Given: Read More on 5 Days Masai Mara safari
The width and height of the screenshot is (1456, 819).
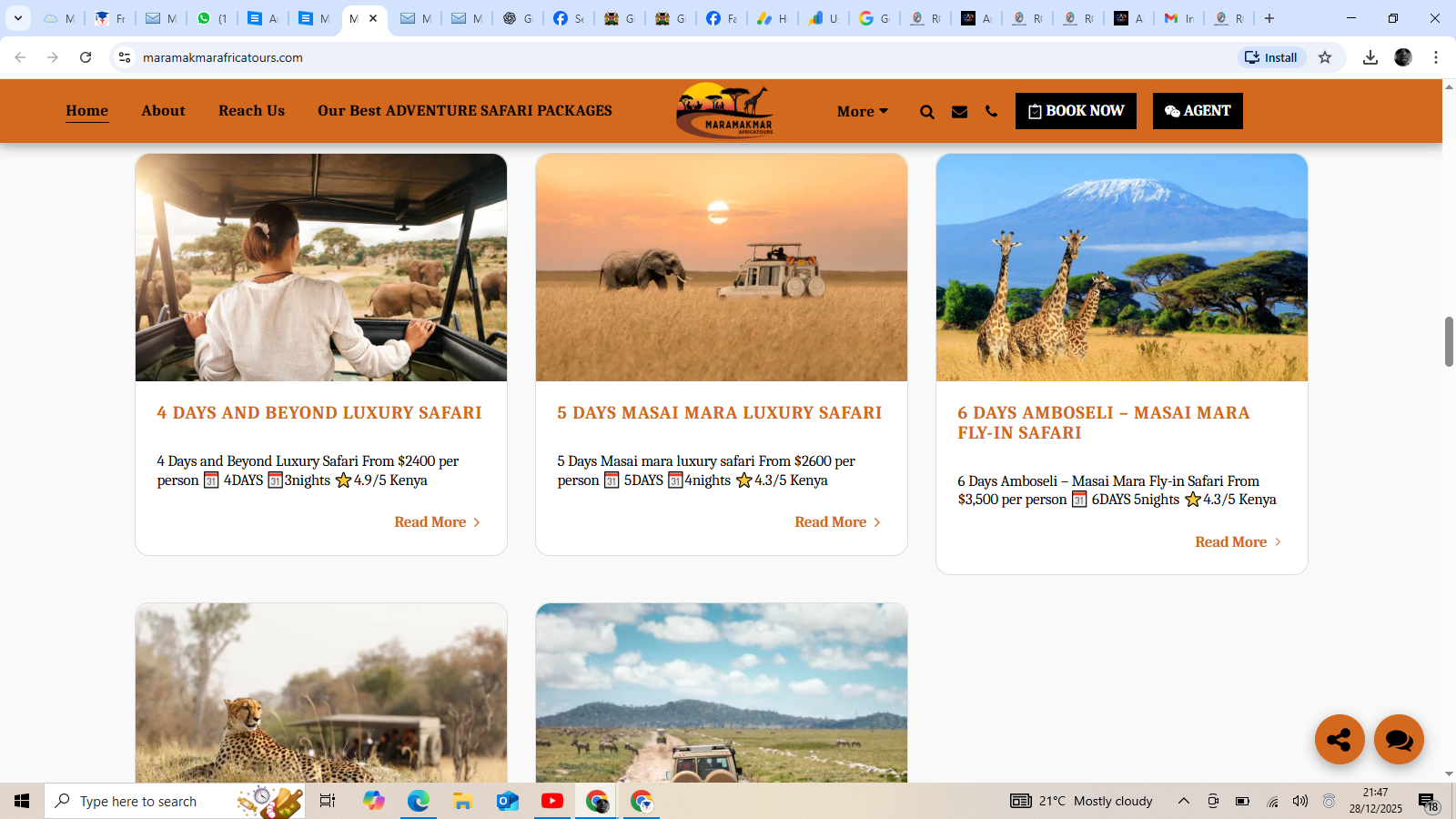Looking at the screenshot, I should point(837,522).
